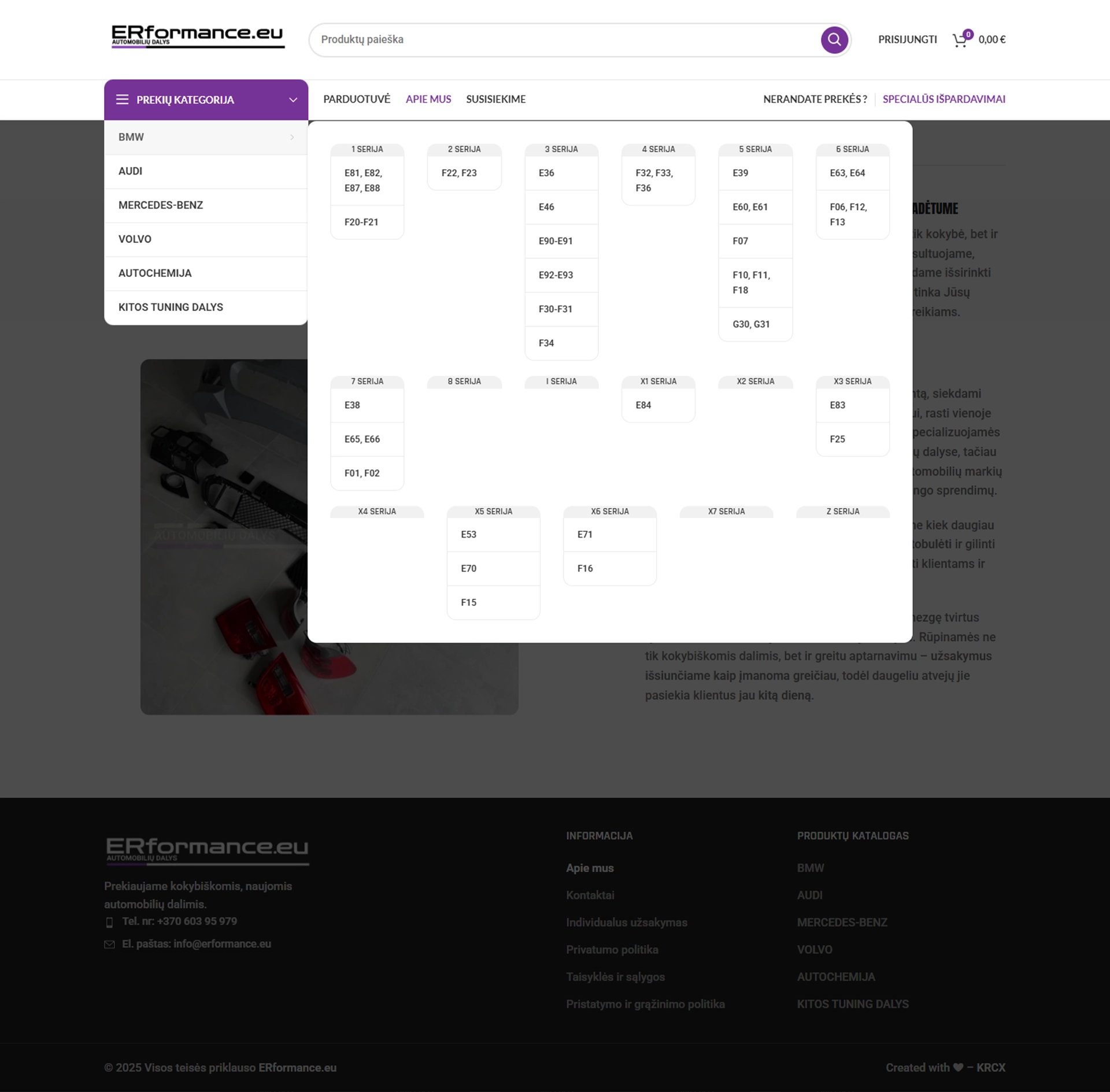Choose E38 under 7 Serija
The width and height of the screenshot is (1110, 1092).
click(x=367, y=405)
